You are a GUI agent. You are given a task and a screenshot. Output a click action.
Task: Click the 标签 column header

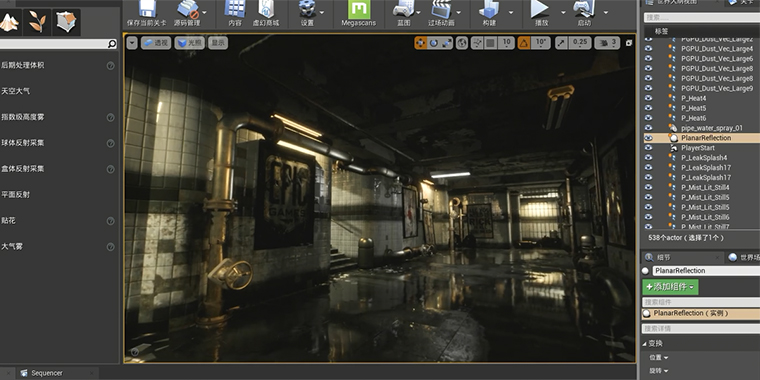click(x=662, y=31)
